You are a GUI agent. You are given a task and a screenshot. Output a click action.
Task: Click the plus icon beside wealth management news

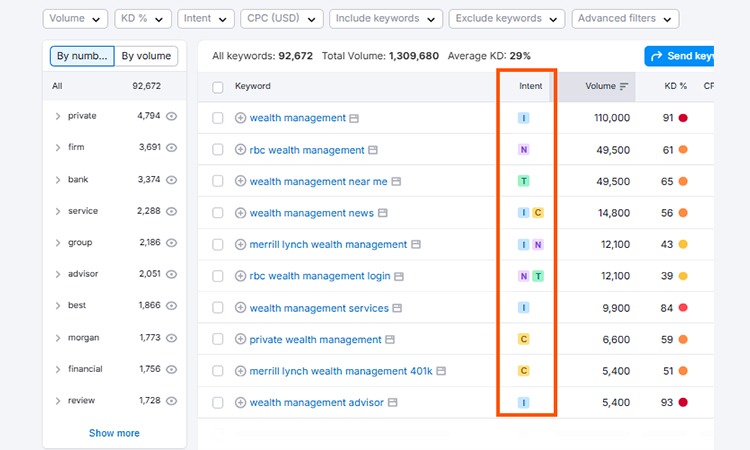click(240, 213)
